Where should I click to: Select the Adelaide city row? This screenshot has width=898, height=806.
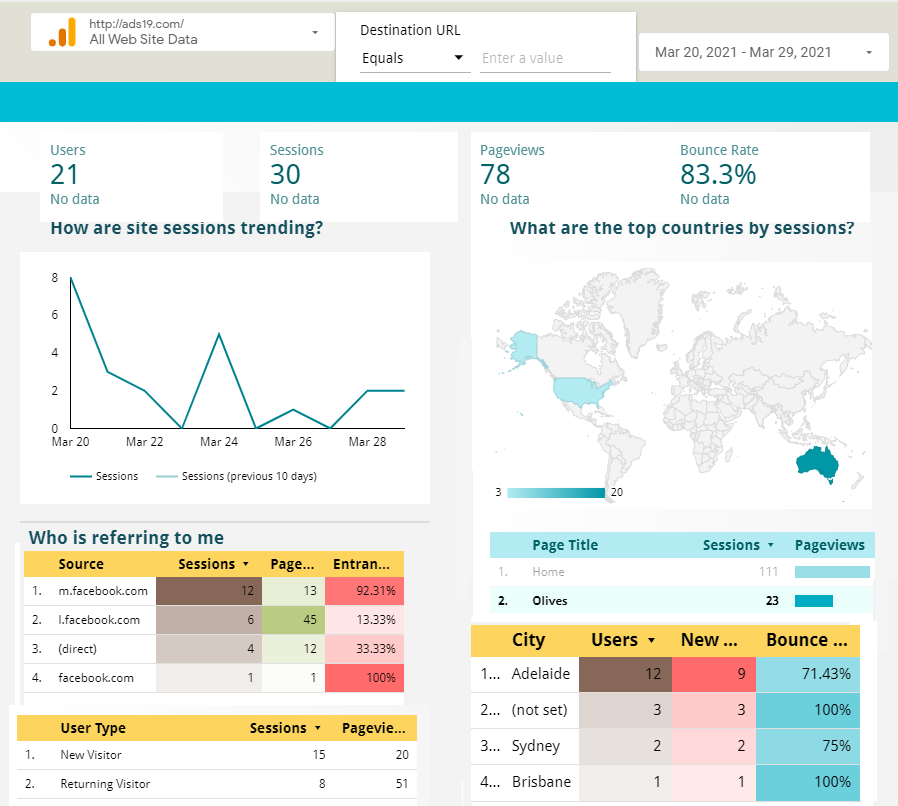tap(540, 674)
